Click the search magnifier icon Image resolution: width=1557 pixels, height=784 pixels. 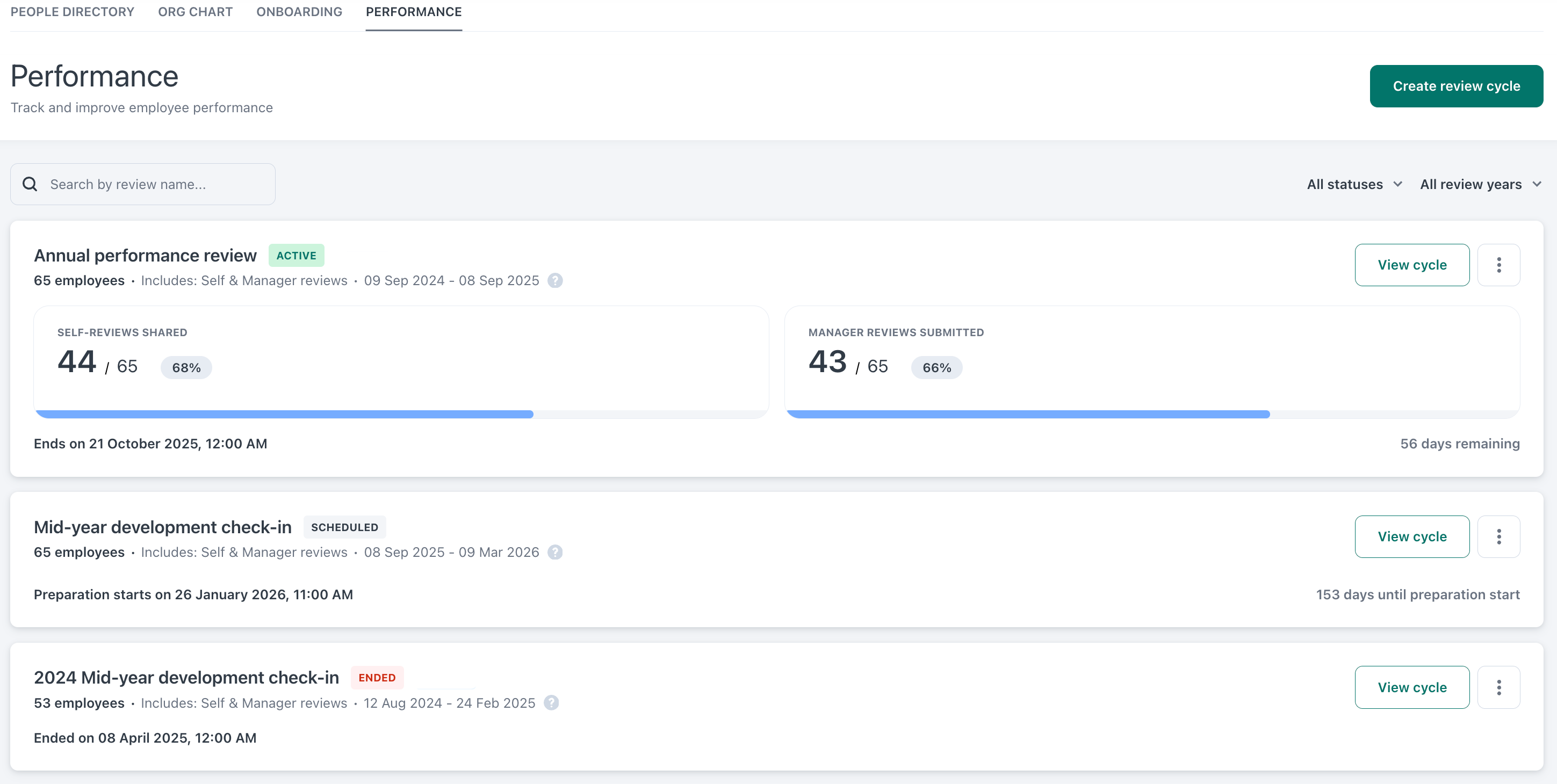(x=30, y=184)
